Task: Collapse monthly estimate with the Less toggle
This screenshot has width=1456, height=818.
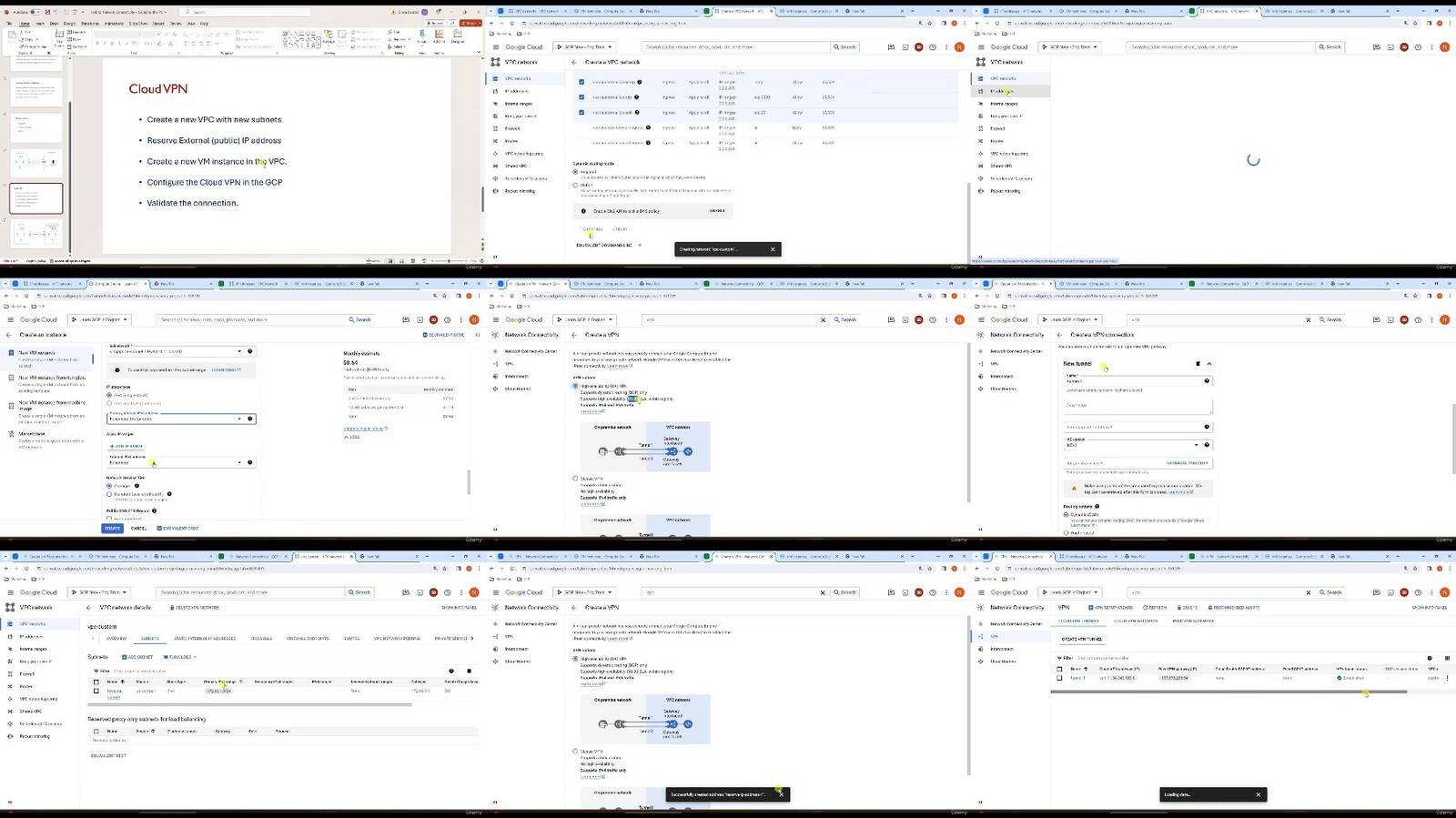Action: [352, 437]
